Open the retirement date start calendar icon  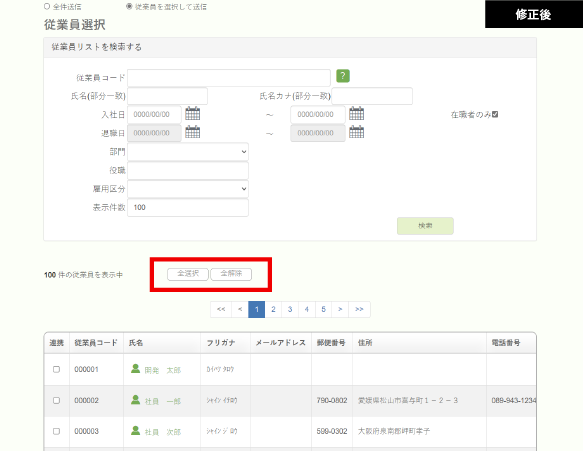pyautogui.click(x=193, y=132)
